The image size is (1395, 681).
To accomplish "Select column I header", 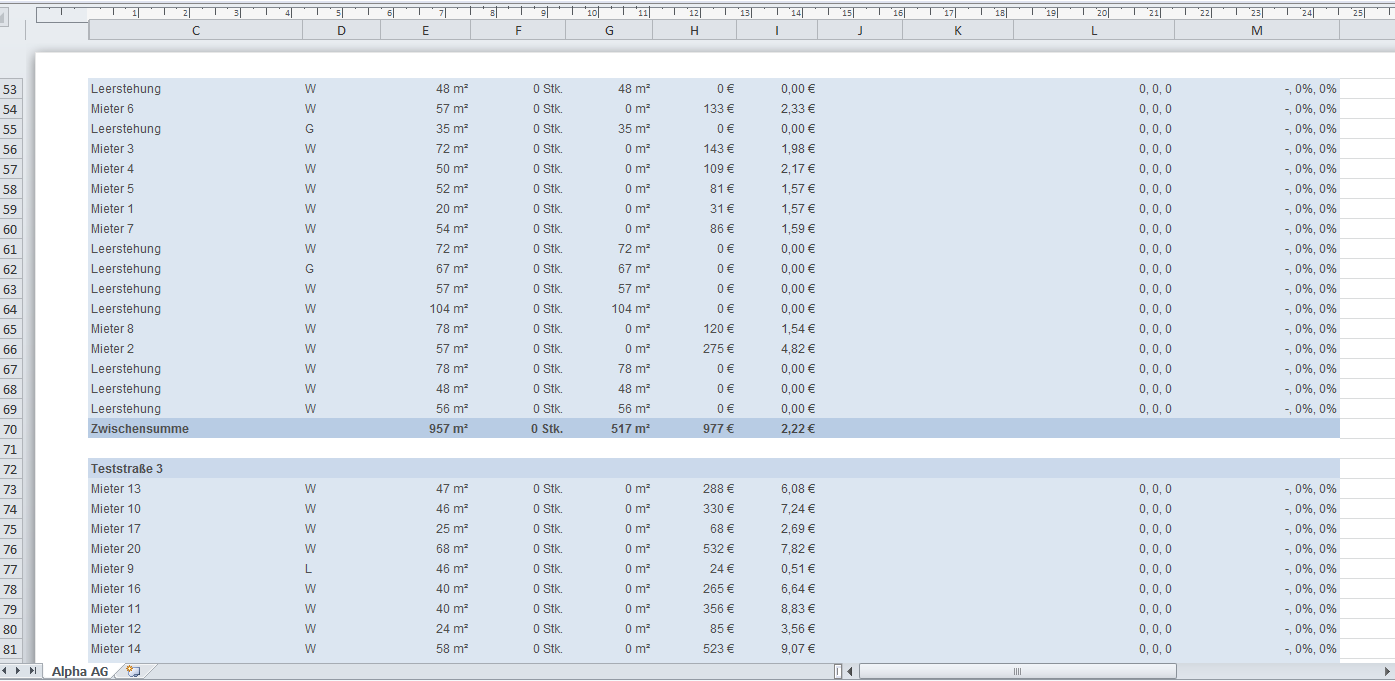I will click(x=777, y=31).
